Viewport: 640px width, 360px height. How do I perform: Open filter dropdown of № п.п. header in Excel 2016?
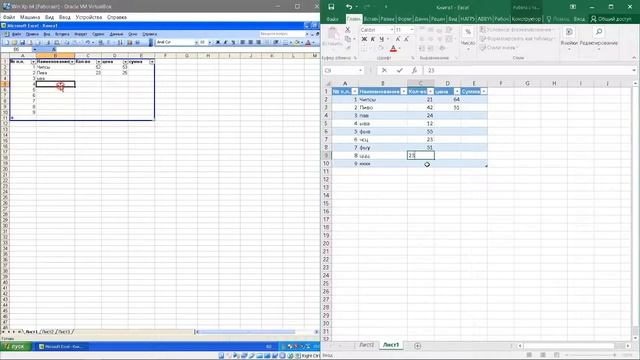click(355, 91)
